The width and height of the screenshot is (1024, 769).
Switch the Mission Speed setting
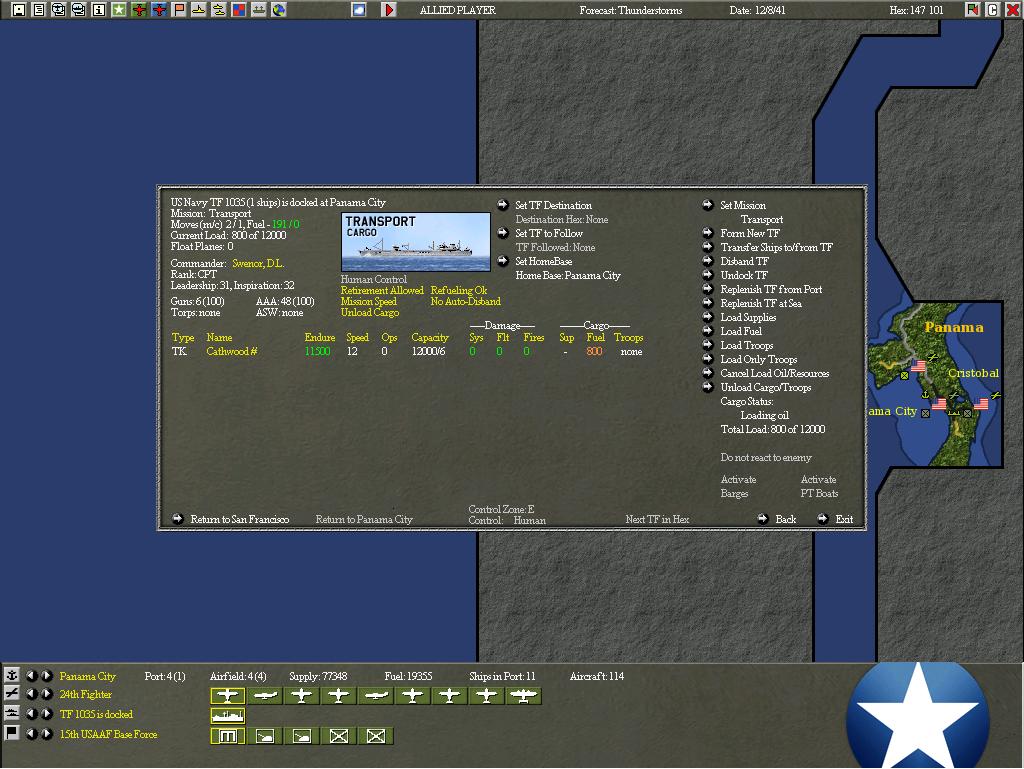coord(368,302)
